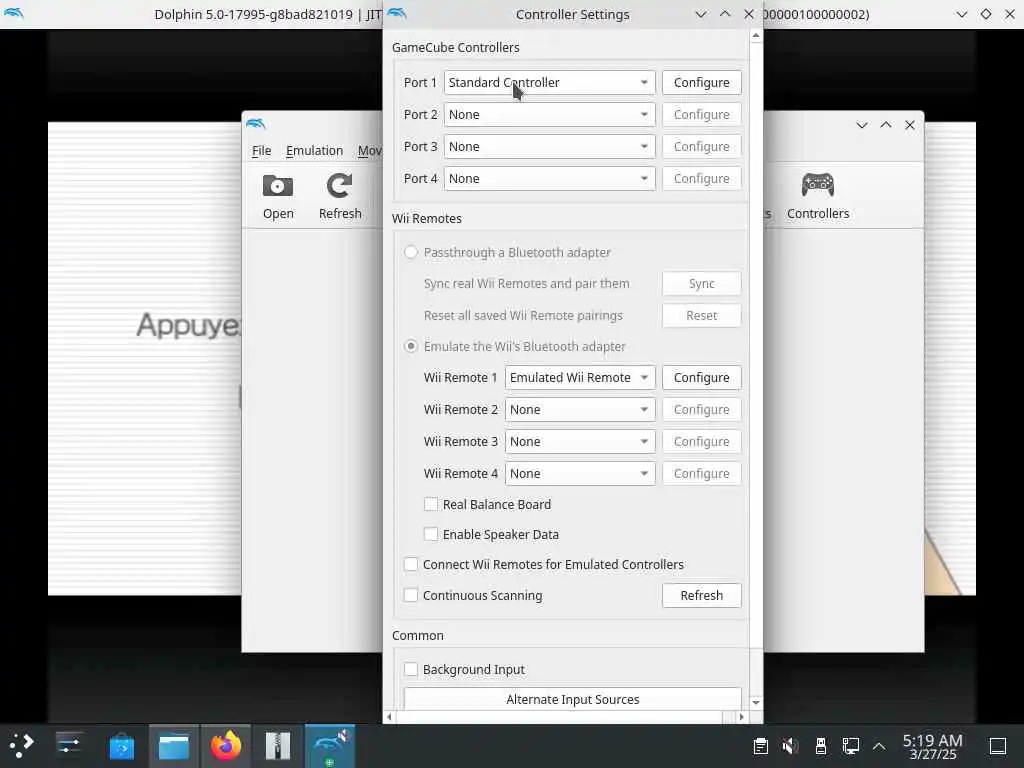The width and height of the screenshot is (1024, 768).
Task: Expand hidden system tray icons
Action: click(x=880, y=746)
